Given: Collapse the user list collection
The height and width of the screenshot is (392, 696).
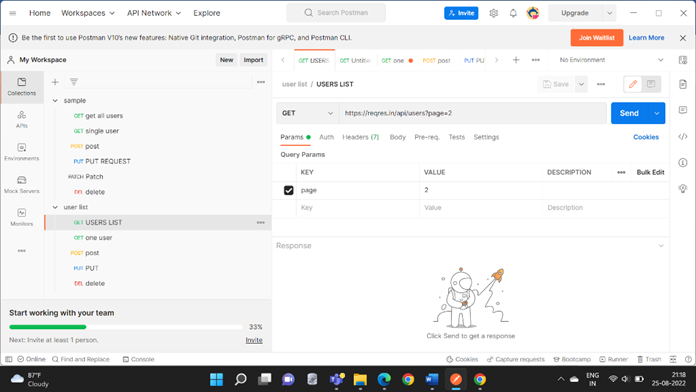Looking at the screenshot, I should tap(55, 207).
